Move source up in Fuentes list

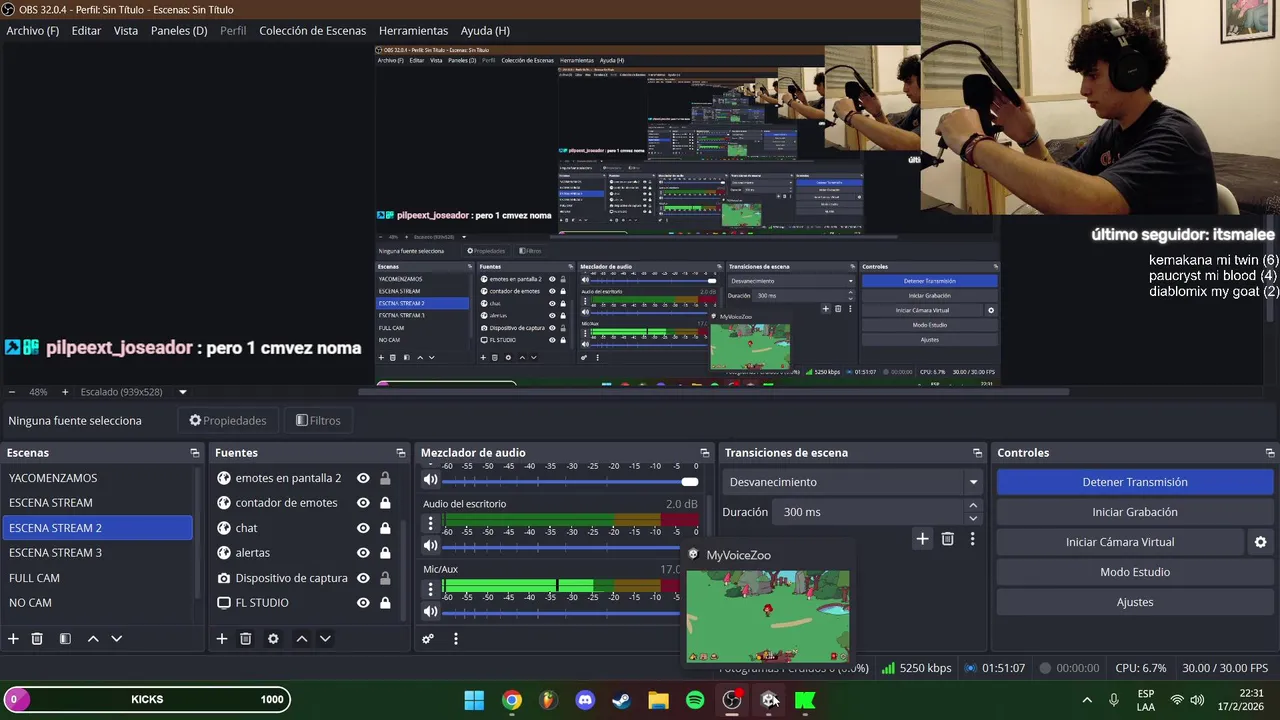(x=301, y=638)
